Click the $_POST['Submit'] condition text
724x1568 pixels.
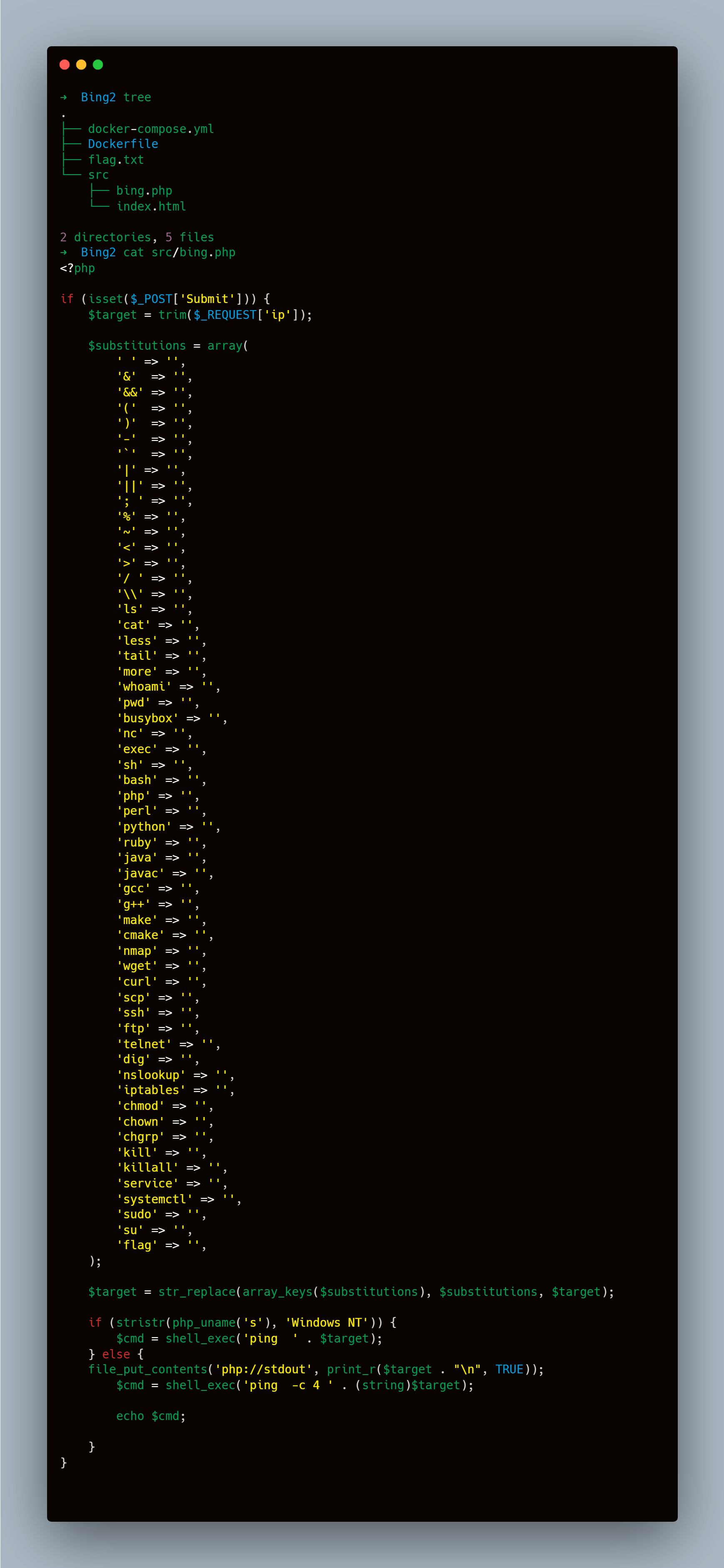pyautogui.click(x=185, y=299)
